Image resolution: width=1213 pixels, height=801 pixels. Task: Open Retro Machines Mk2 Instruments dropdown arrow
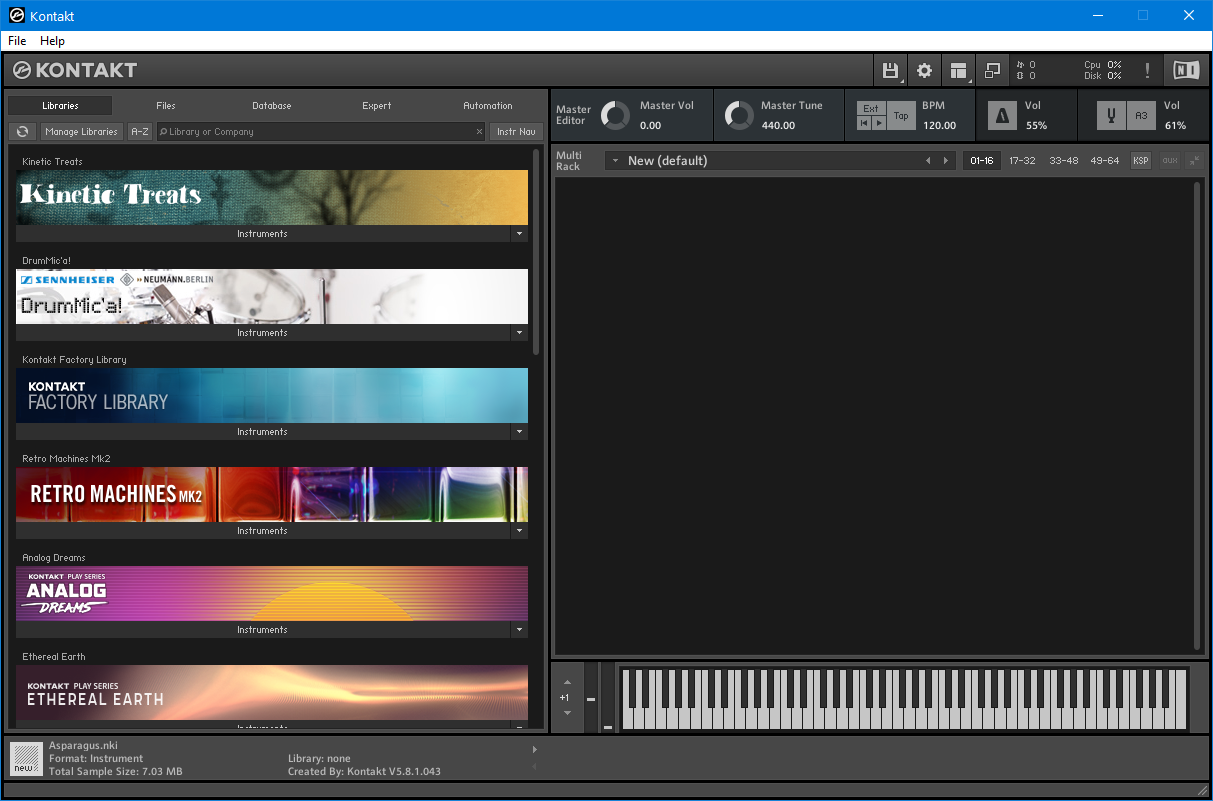[519, 531]
